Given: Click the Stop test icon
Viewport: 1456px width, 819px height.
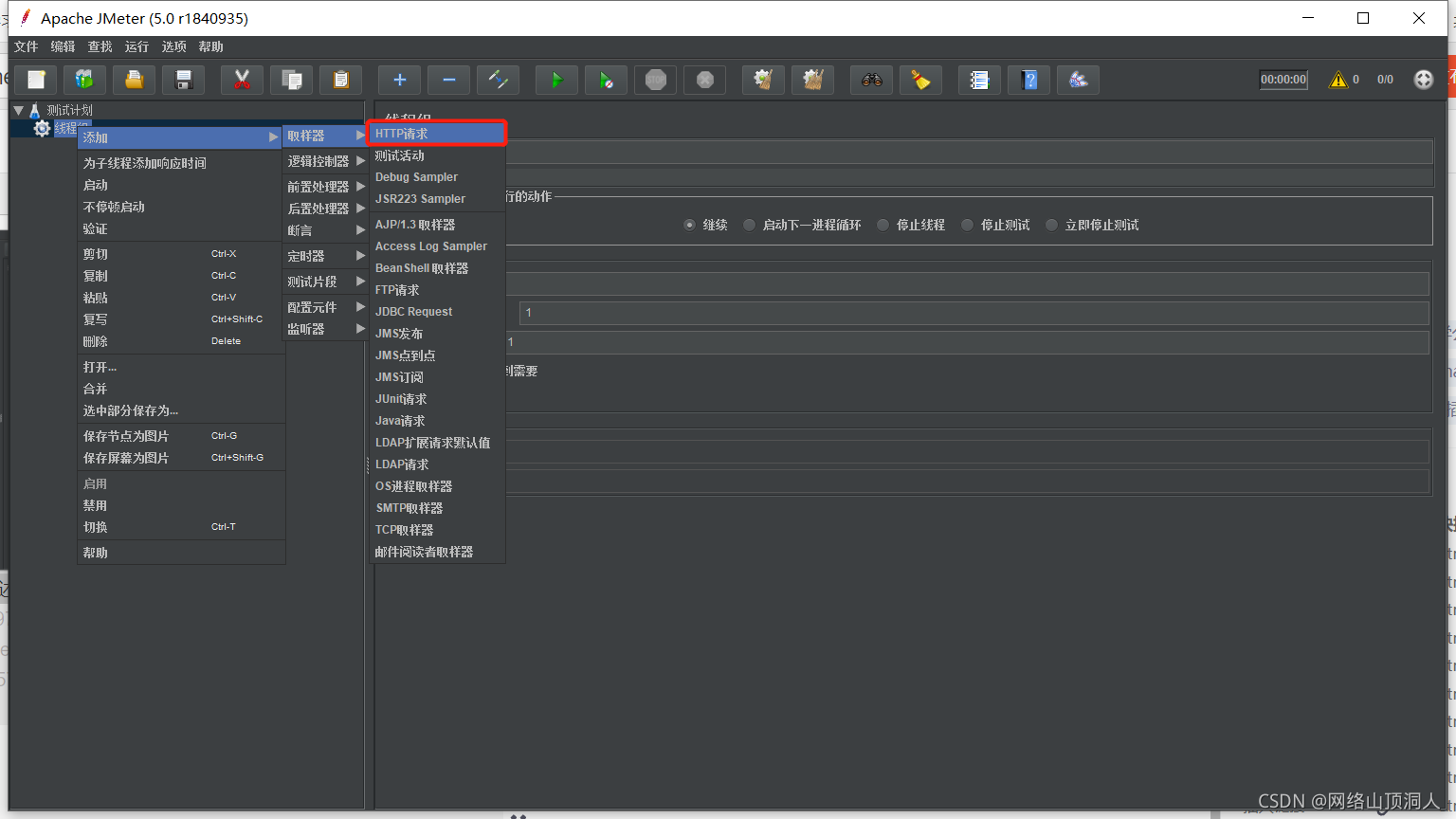Looking at the screenshot, I should (656, 81).
